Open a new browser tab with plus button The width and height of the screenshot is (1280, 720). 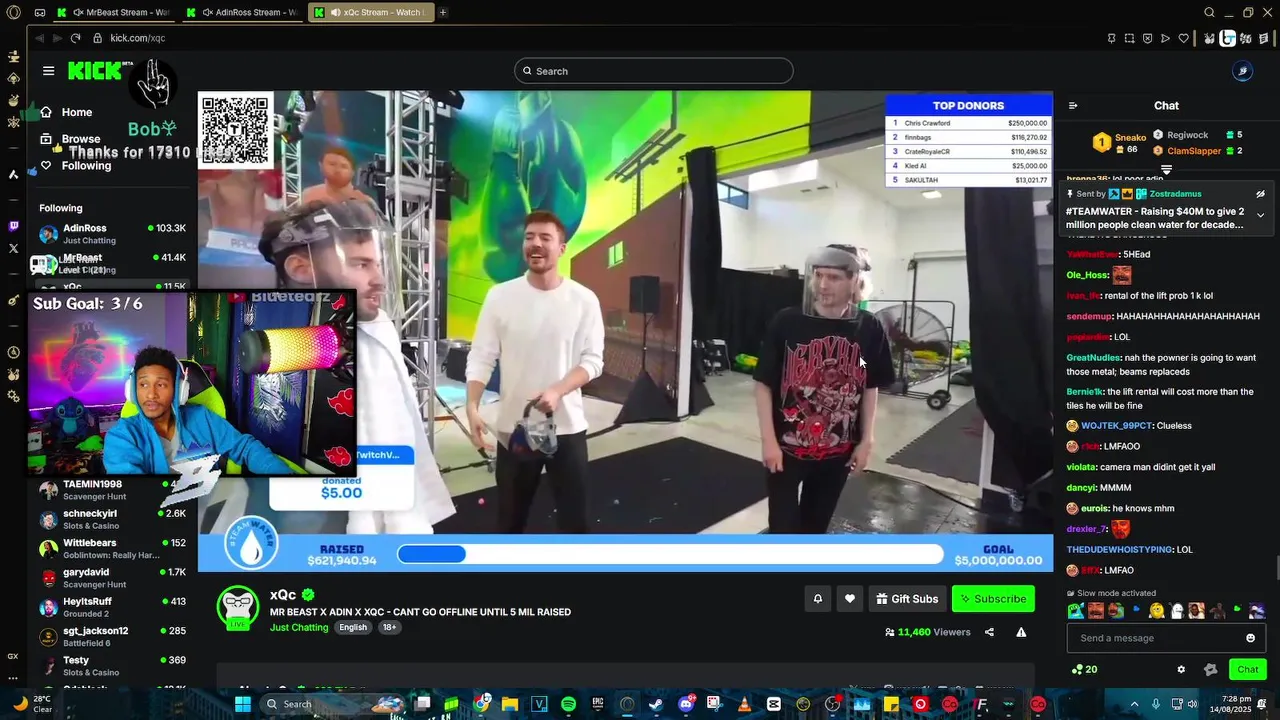[443, 12]
